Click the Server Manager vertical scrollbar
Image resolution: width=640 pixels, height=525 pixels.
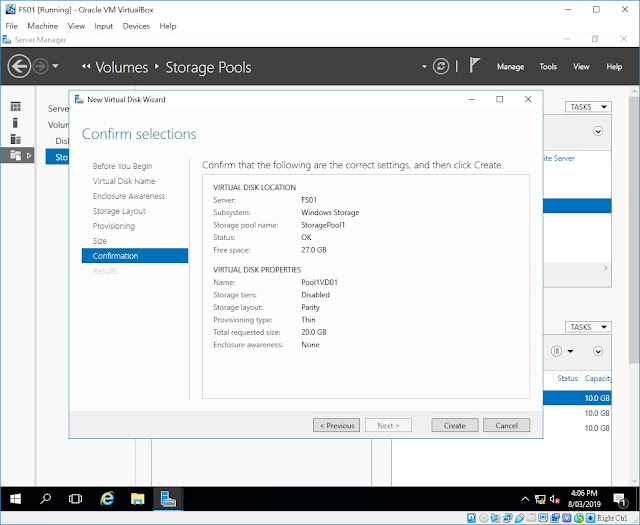tap(634, 230)
